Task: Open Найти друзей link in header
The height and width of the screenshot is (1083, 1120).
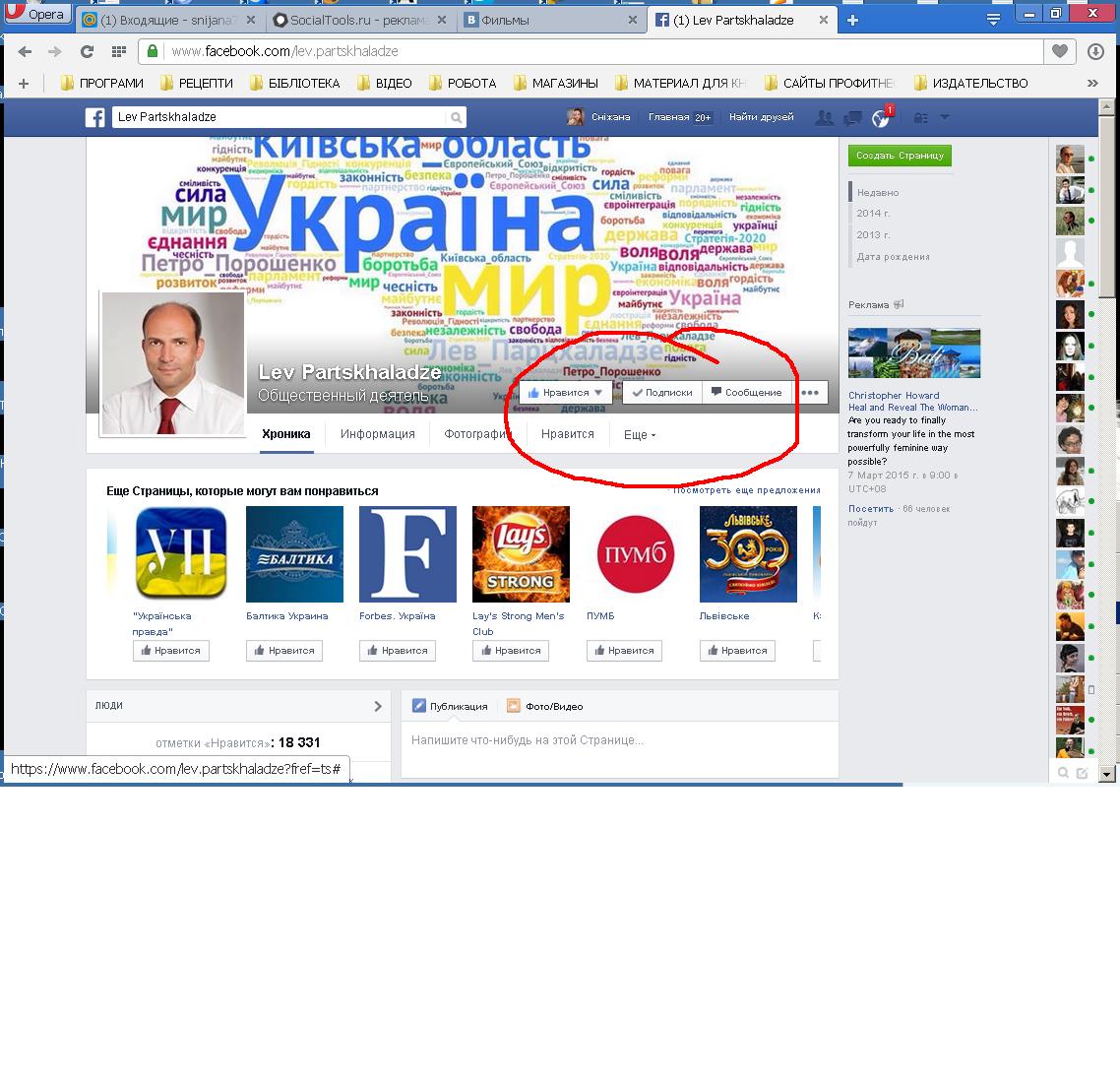Action: click(762, 117)
